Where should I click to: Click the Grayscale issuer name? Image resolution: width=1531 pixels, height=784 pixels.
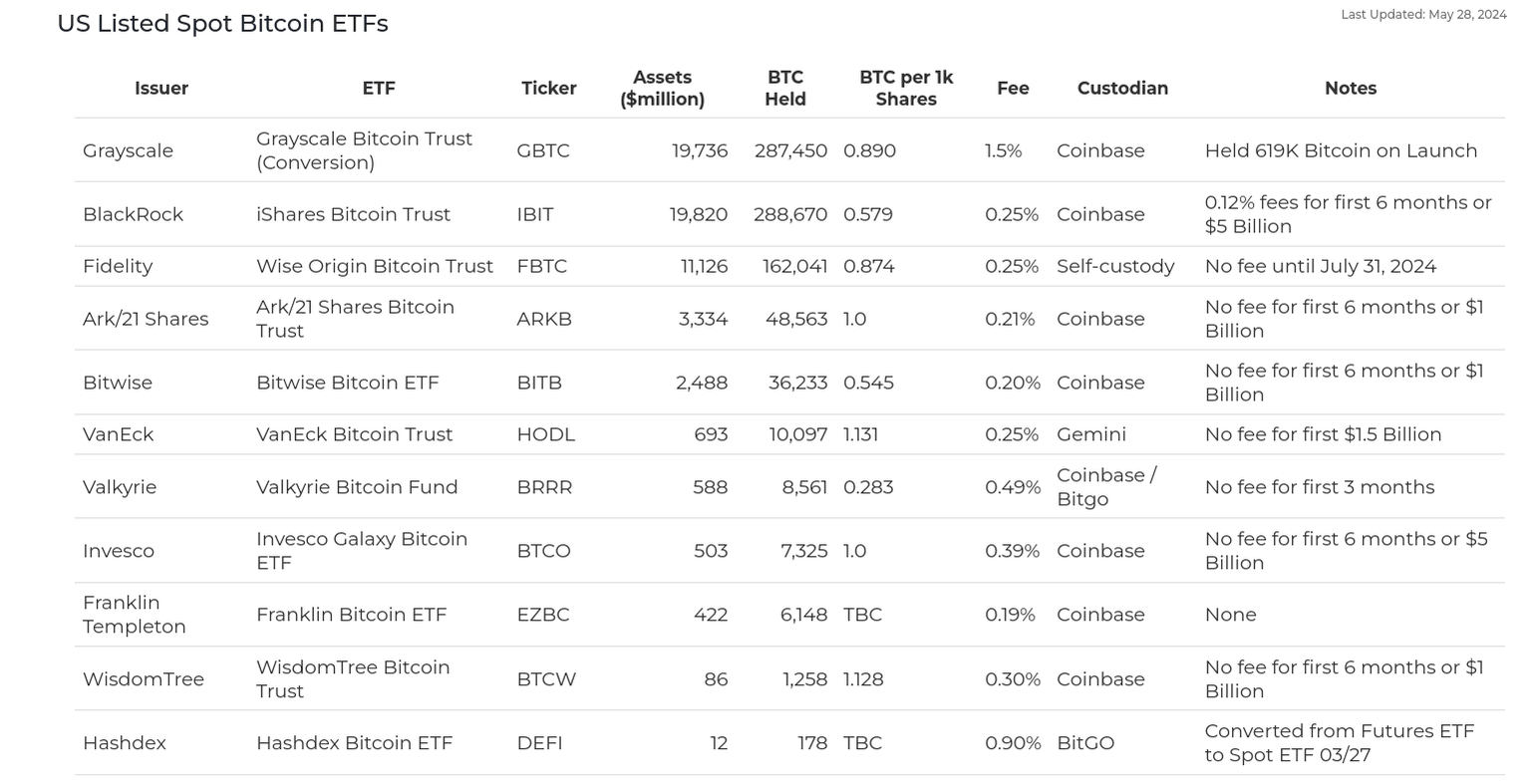[128, 150]
